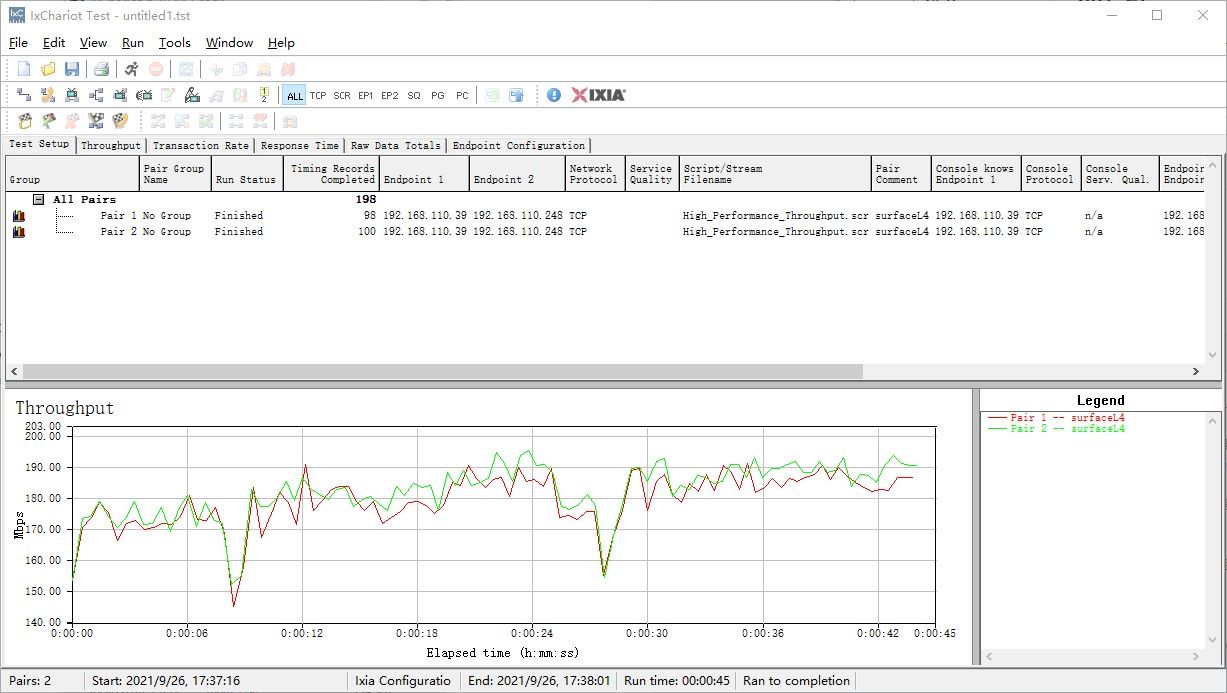This screenshot has width=1227, height=693.
Task: Switch to the Response Time tab
Action: 299,146
